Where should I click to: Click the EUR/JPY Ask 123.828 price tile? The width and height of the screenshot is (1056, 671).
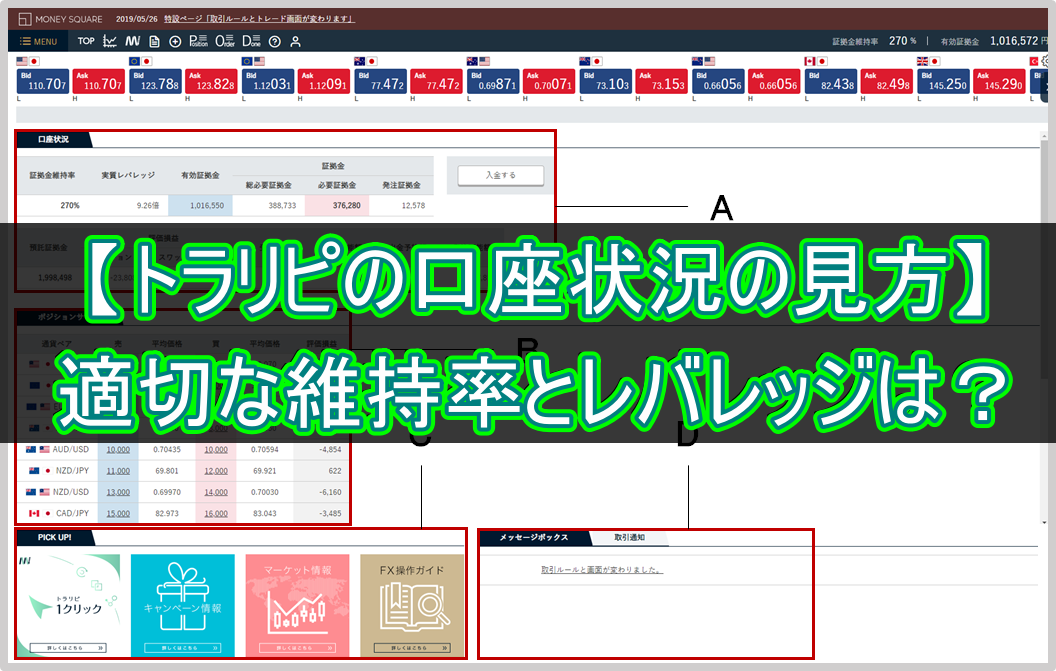[x=211, y=82]
